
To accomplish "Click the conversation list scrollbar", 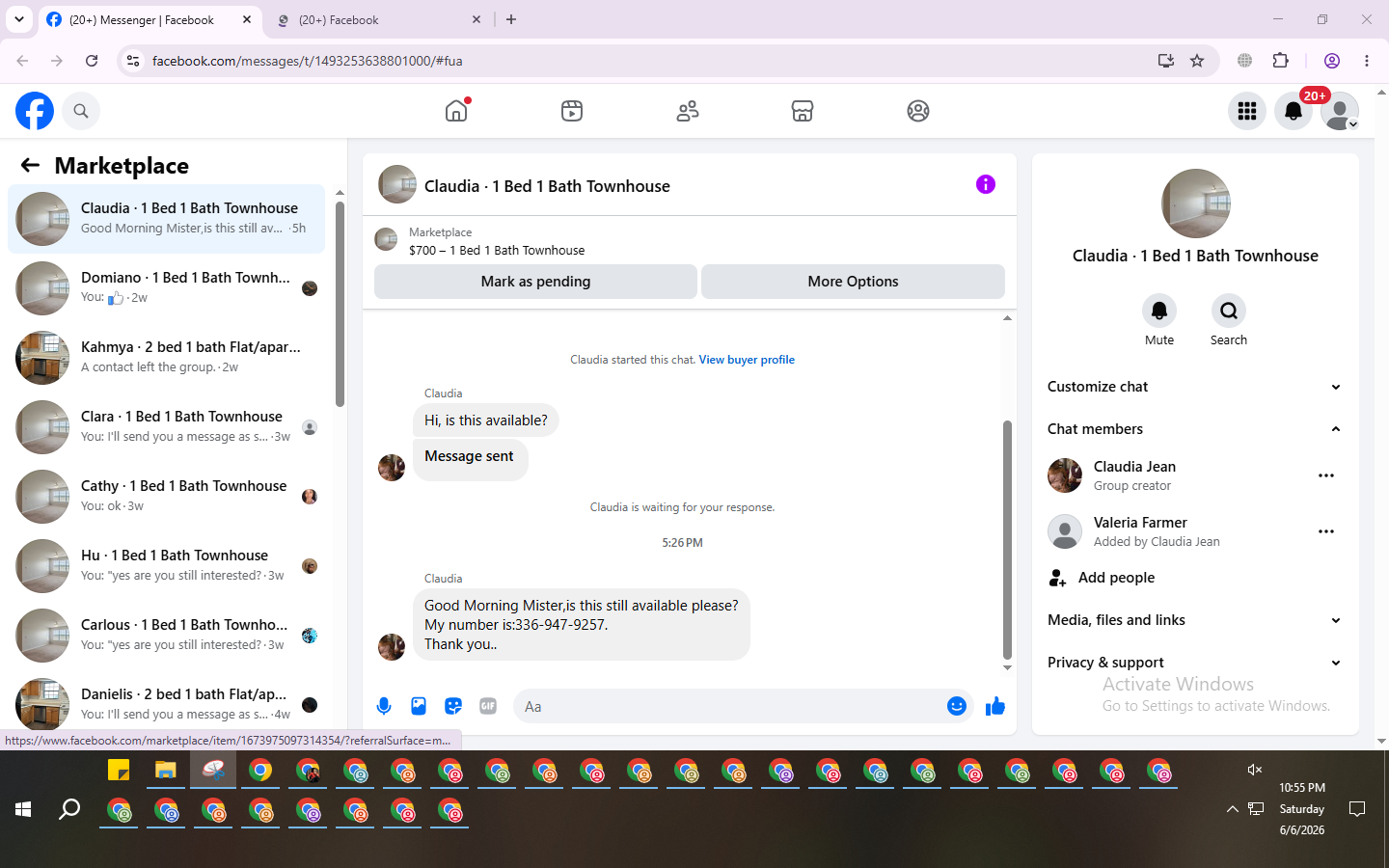I will (x=340, y=304).
